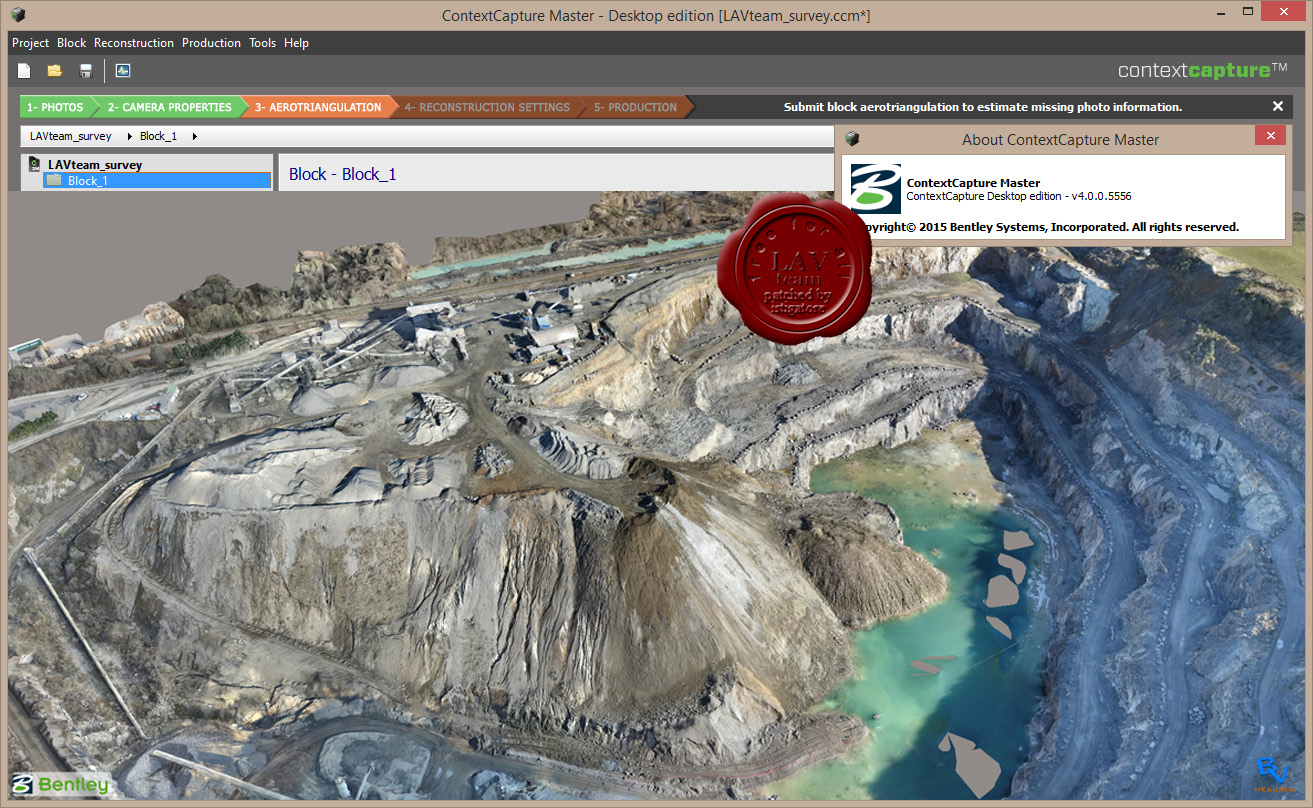Viewport: 1313px width, 808px height.
Task: Click the Bentley logo in the About dialog
Action: 875,189
